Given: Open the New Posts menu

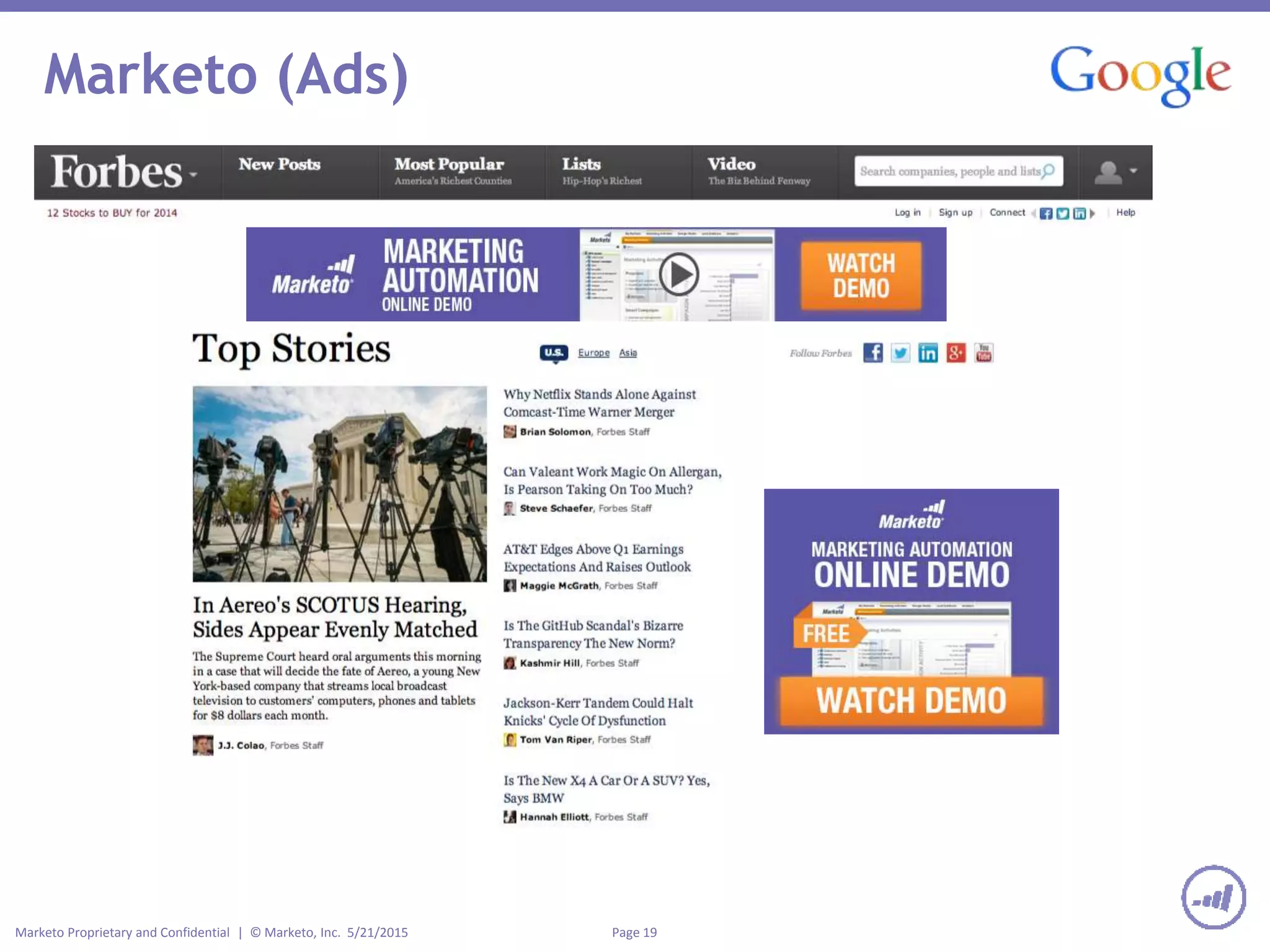Looking at the screenshot, I should point(280,164).
